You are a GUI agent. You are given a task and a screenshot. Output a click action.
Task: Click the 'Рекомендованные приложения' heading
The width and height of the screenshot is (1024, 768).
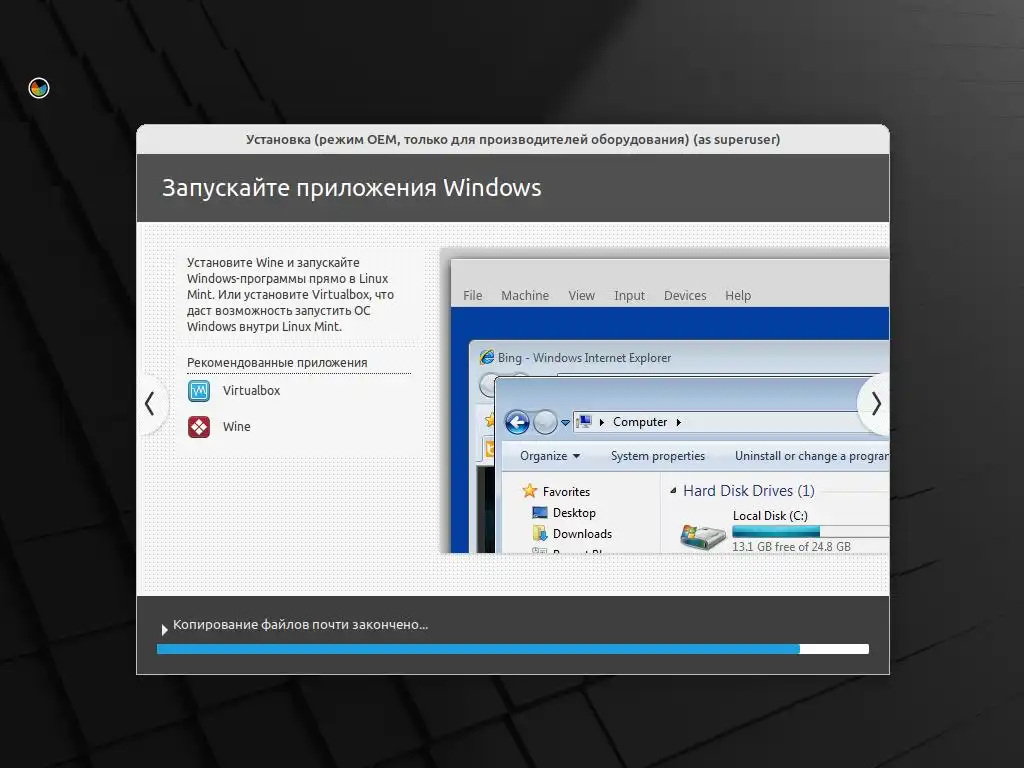277,362
